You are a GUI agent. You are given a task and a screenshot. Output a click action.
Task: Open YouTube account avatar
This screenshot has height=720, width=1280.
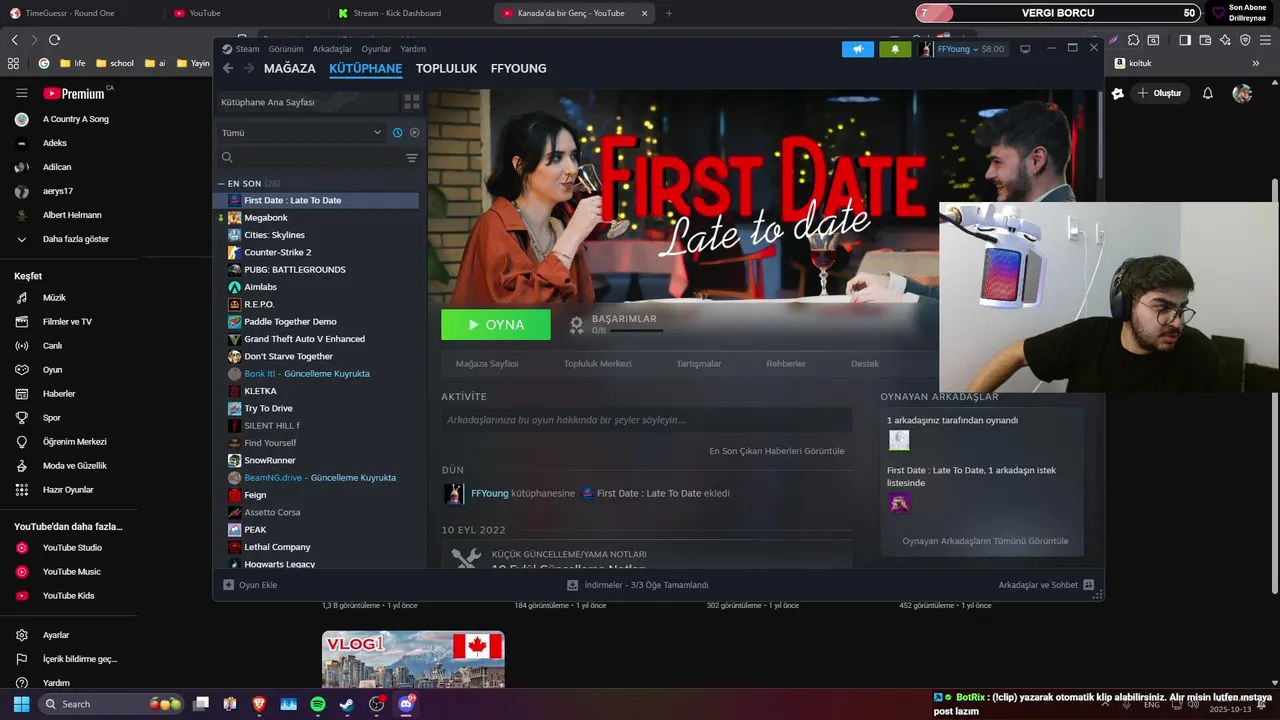point(1242,93)
